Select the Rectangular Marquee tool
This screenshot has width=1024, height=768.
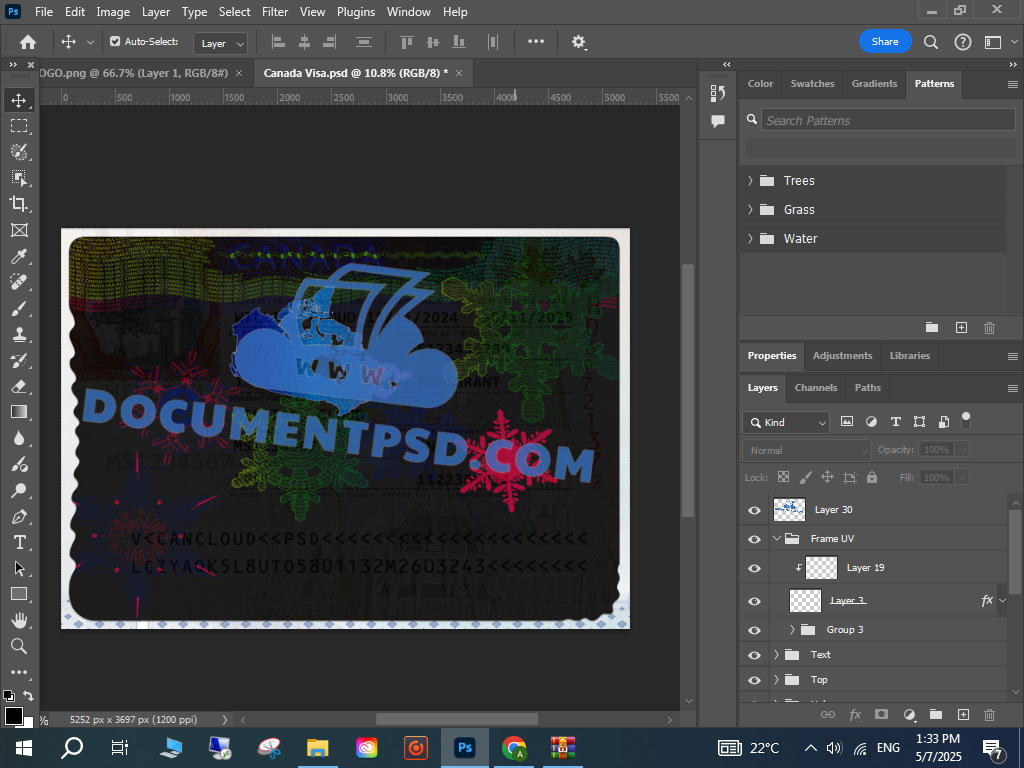point(19,125)
